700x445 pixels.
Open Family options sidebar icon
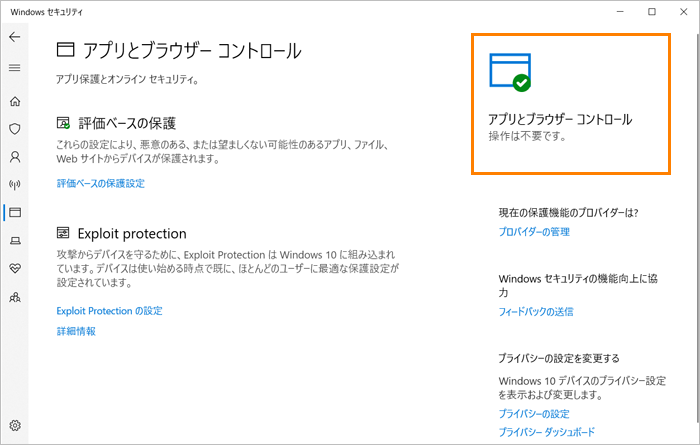[x=15, y=297]
